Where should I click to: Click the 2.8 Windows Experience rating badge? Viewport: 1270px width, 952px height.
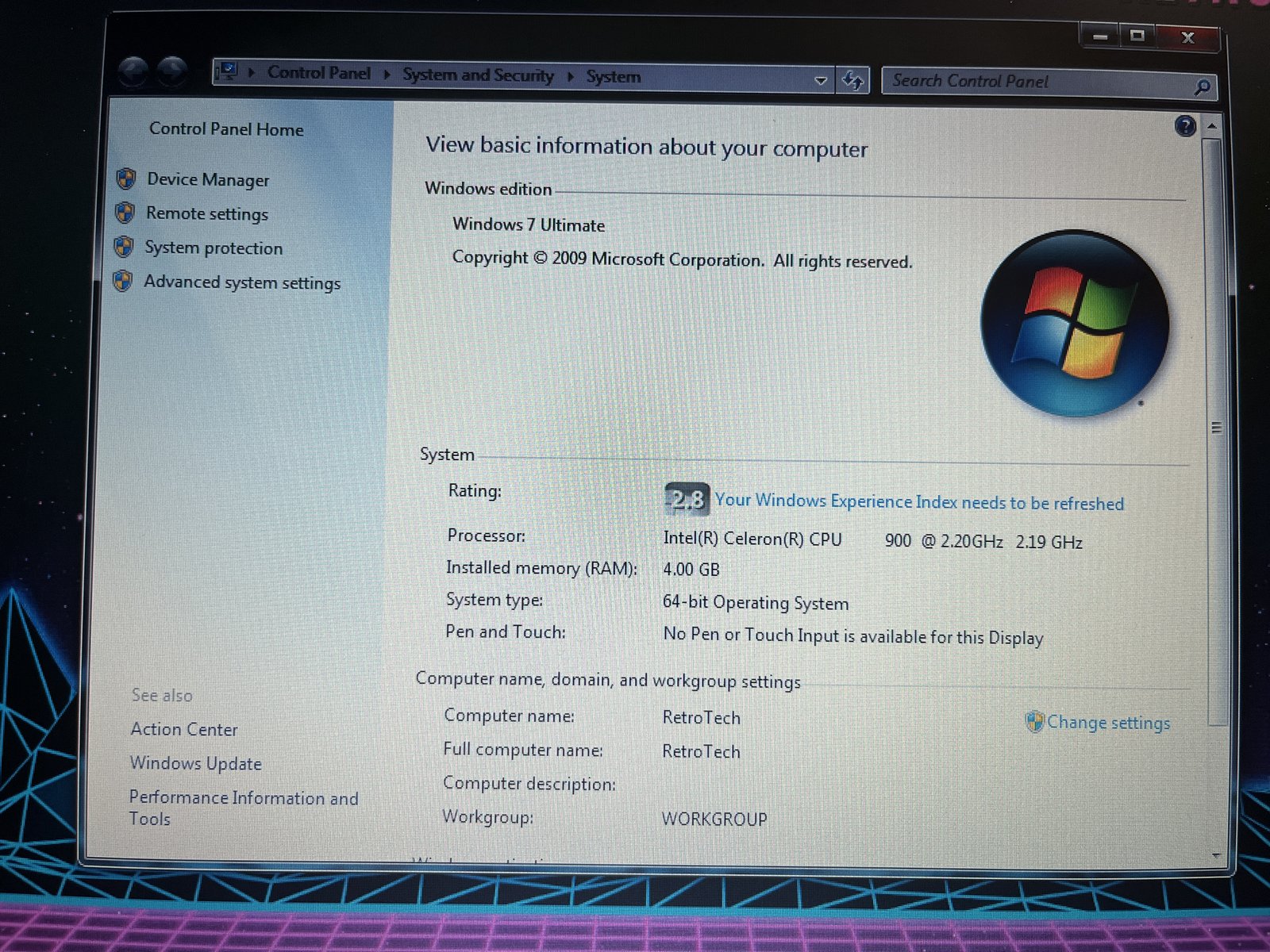click(687, 499)
